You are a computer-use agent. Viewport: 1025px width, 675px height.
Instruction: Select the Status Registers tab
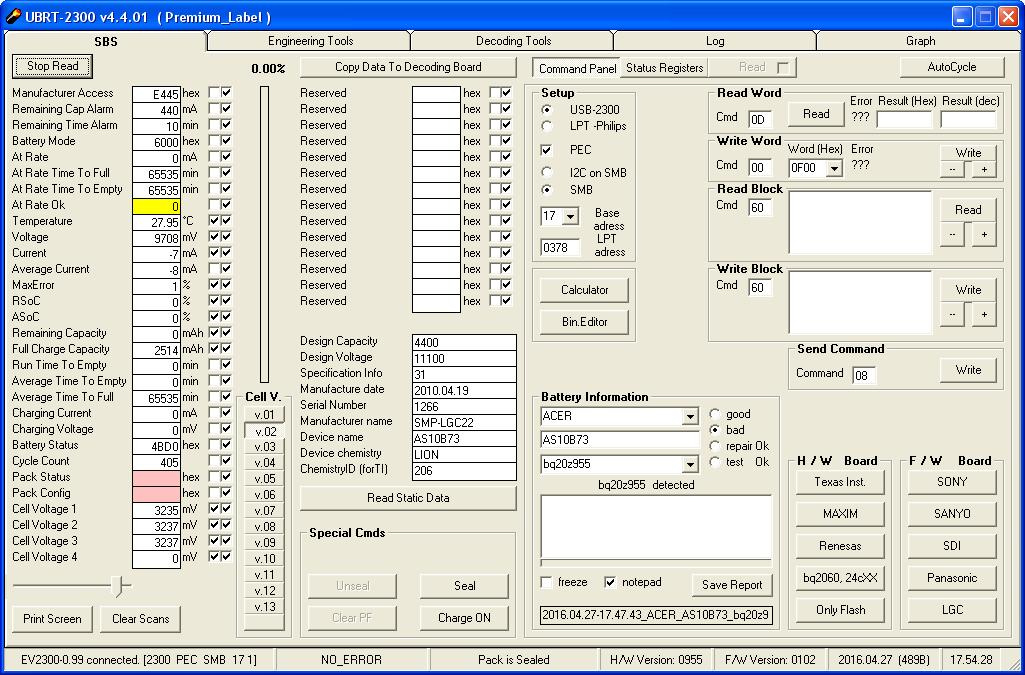[664, 67]
